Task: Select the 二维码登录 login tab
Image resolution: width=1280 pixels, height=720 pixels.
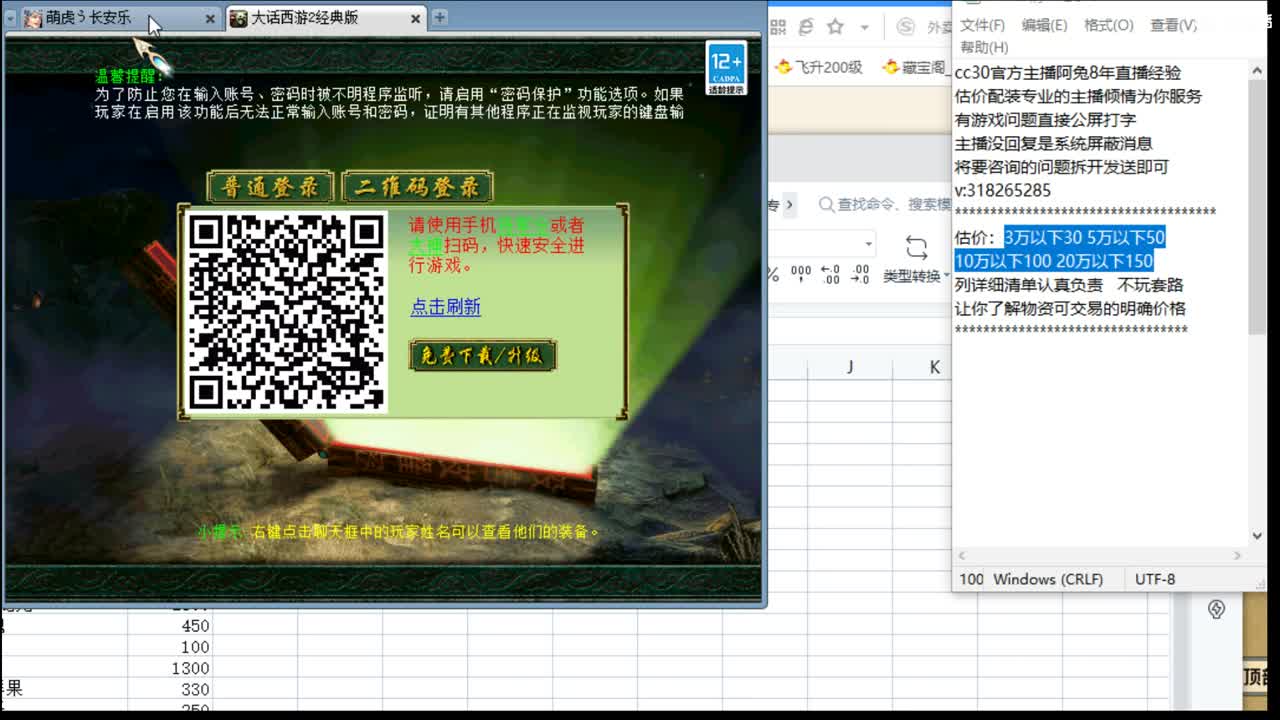Action: [418, 187]
